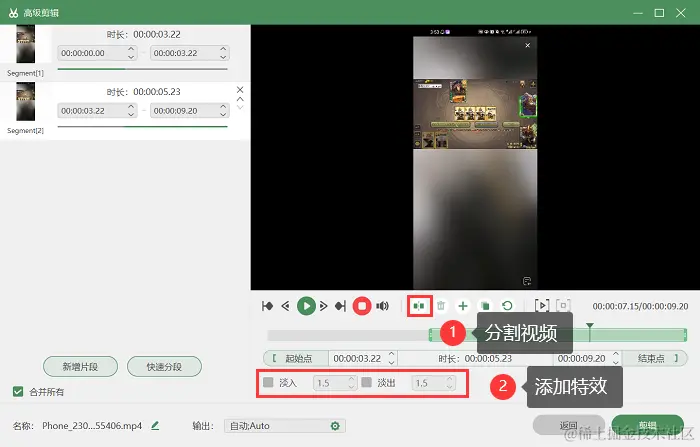Edit the output file name with the pencil
Image resolution: width=700 pixels, height=447 pixels.
click(x=155, y=426)
